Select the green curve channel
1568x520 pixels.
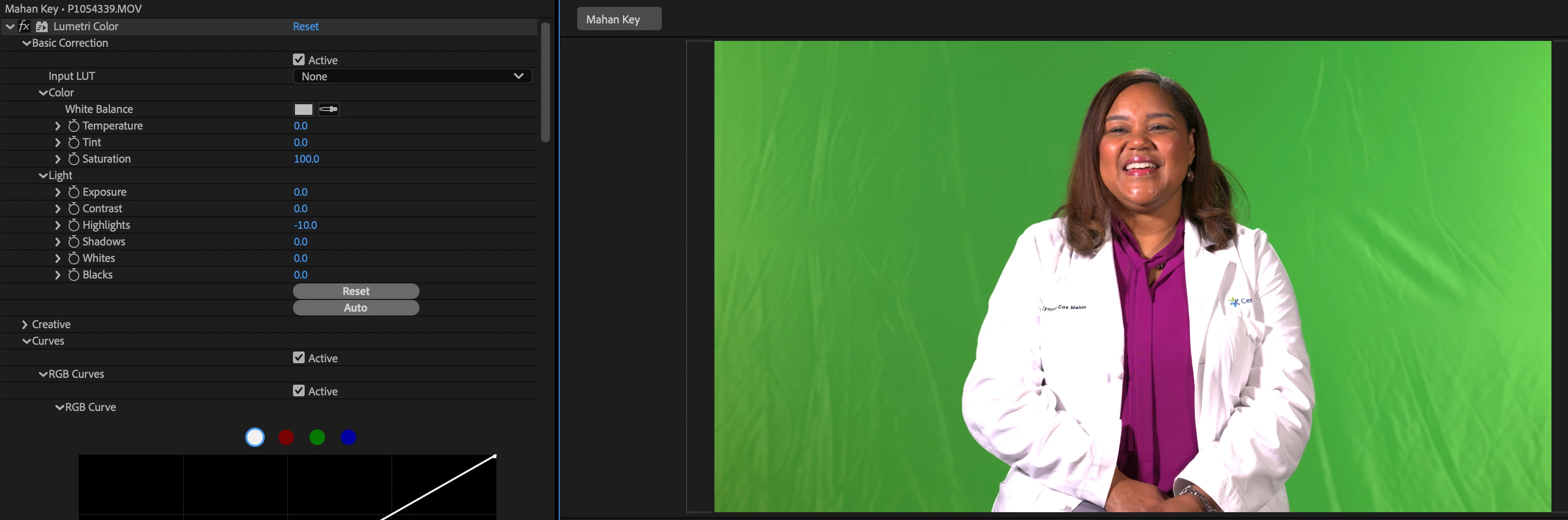(x=317, y=437)
